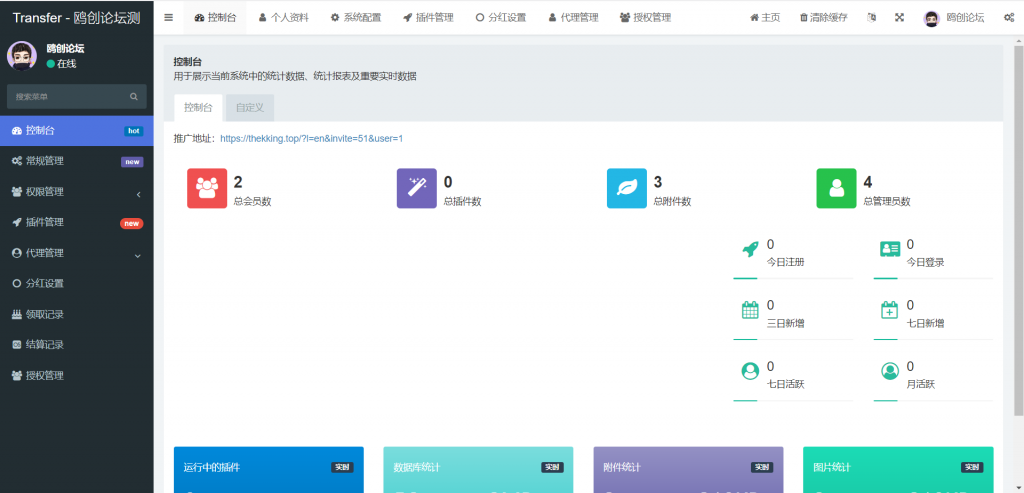Select the 控制台 top navigation tab
The width and height of the screenshot is (1024, 493).
click(x=215, y=18)
